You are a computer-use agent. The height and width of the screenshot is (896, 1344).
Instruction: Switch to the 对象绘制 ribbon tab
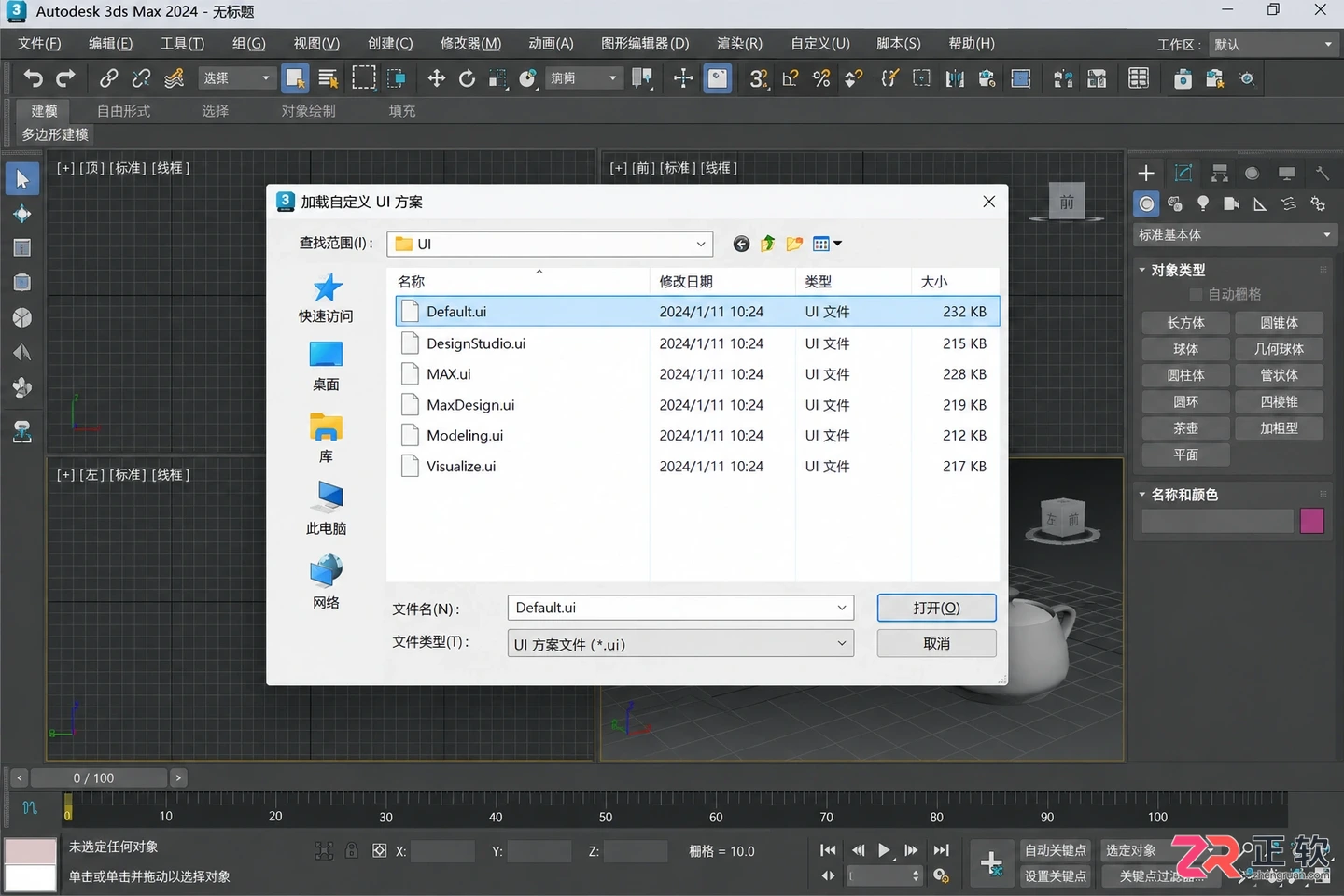(x=308, y=111)
